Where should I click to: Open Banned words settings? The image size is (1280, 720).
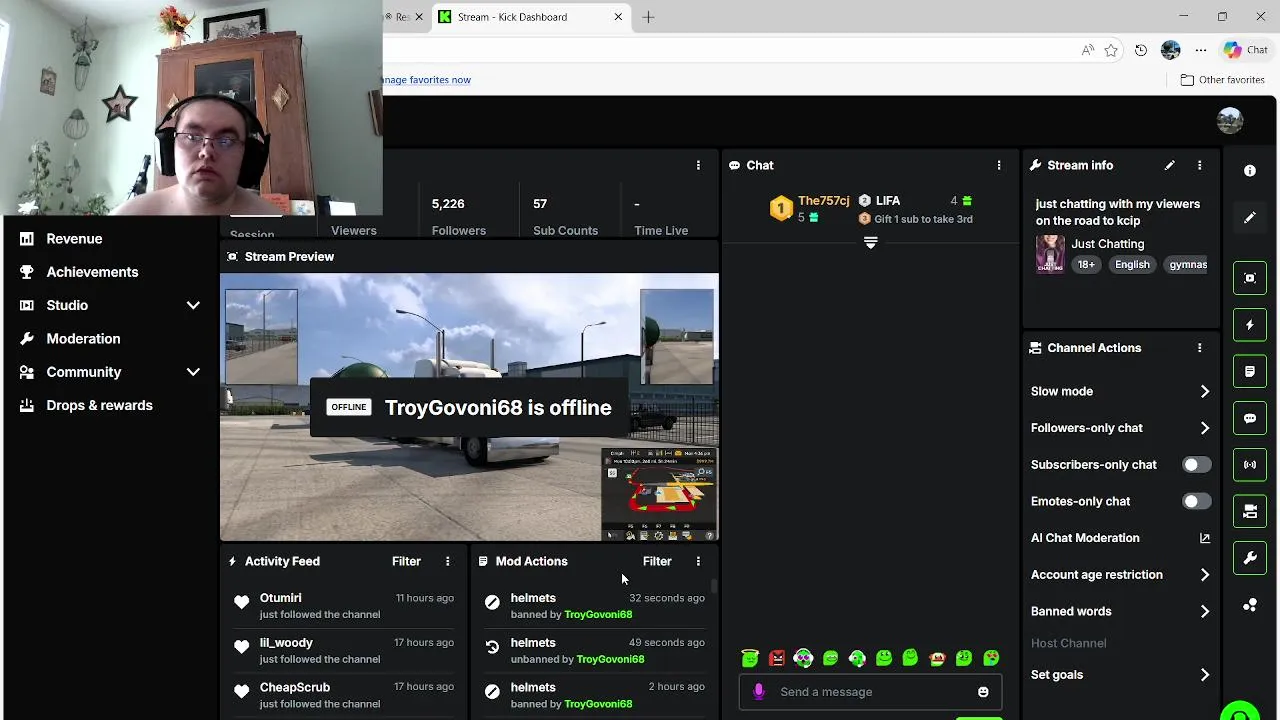tap(1120, 612)
